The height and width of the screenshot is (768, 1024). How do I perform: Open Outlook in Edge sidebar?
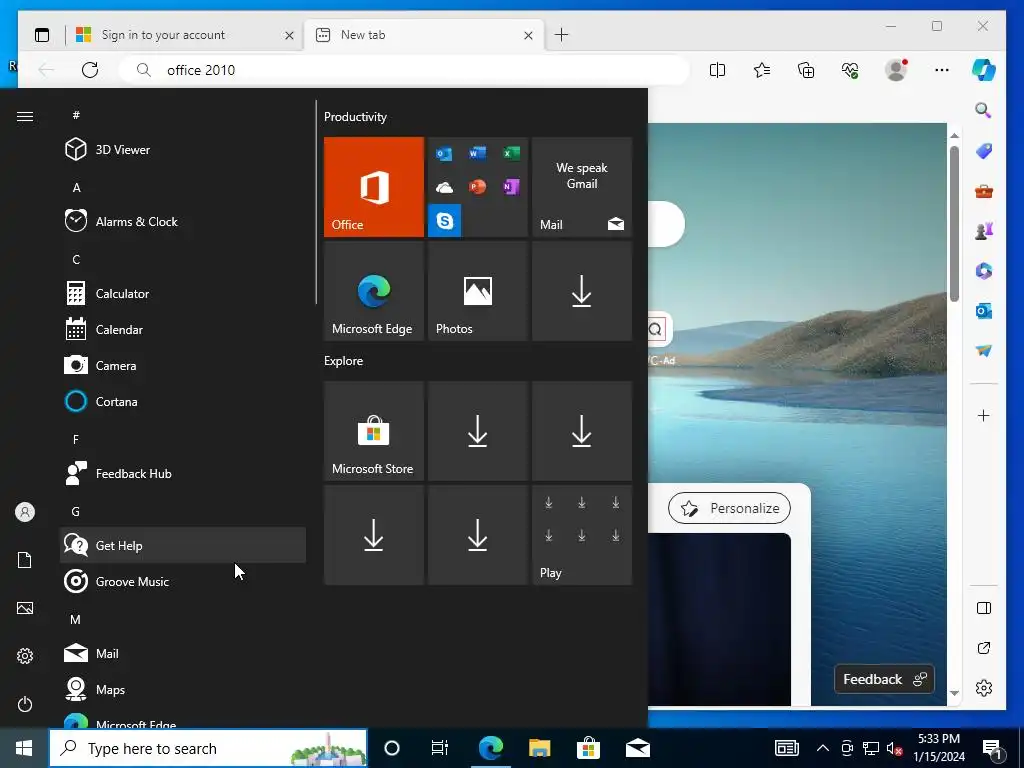click(984, 311)
